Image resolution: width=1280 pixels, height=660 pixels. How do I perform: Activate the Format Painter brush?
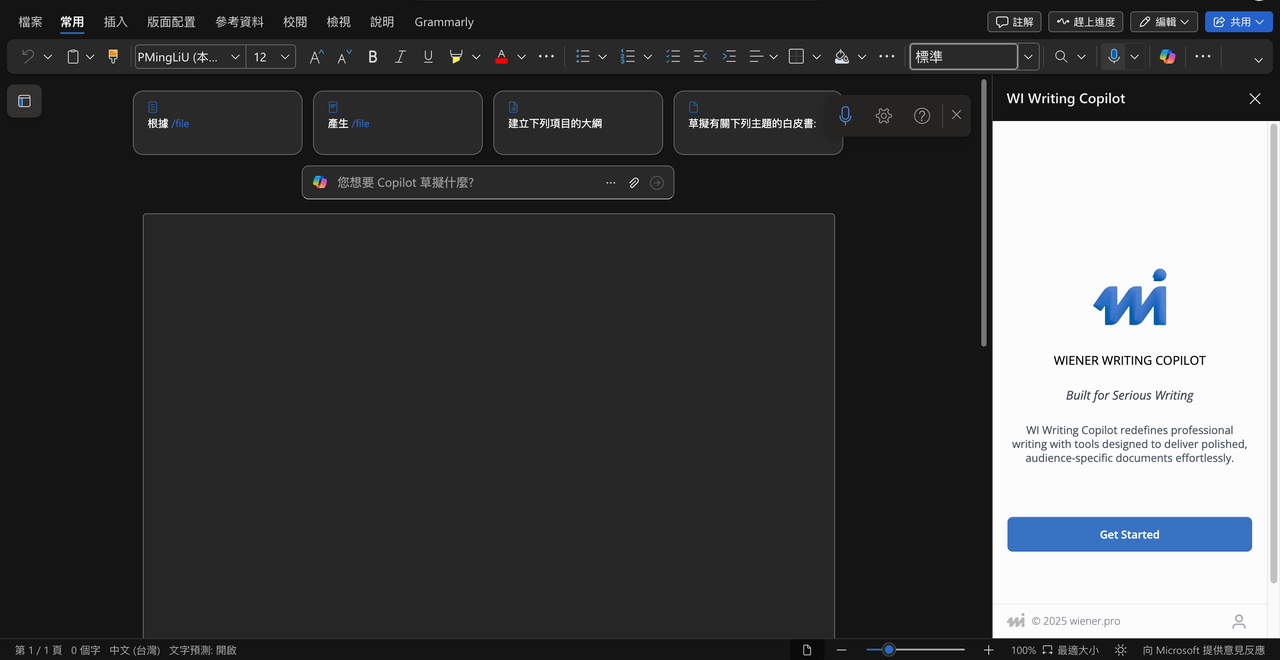(x=113, y=57)
